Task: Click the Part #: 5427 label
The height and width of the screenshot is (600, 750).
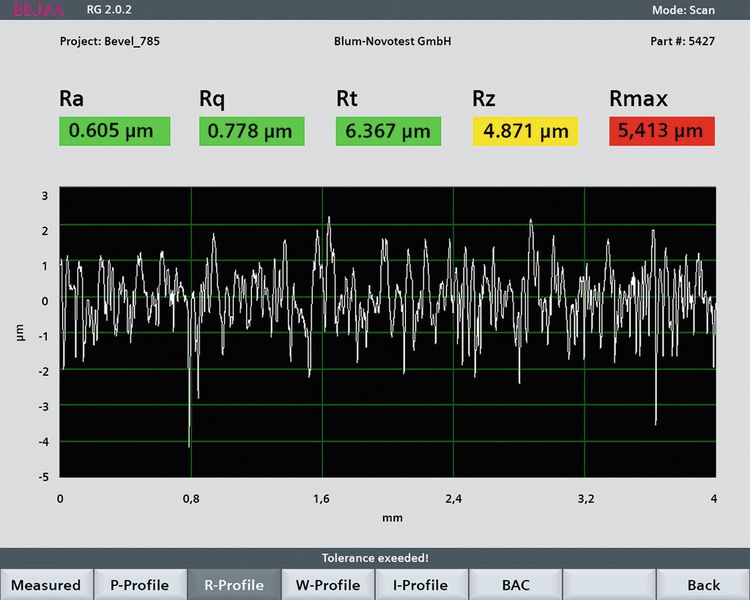Action: pos(681,44)
